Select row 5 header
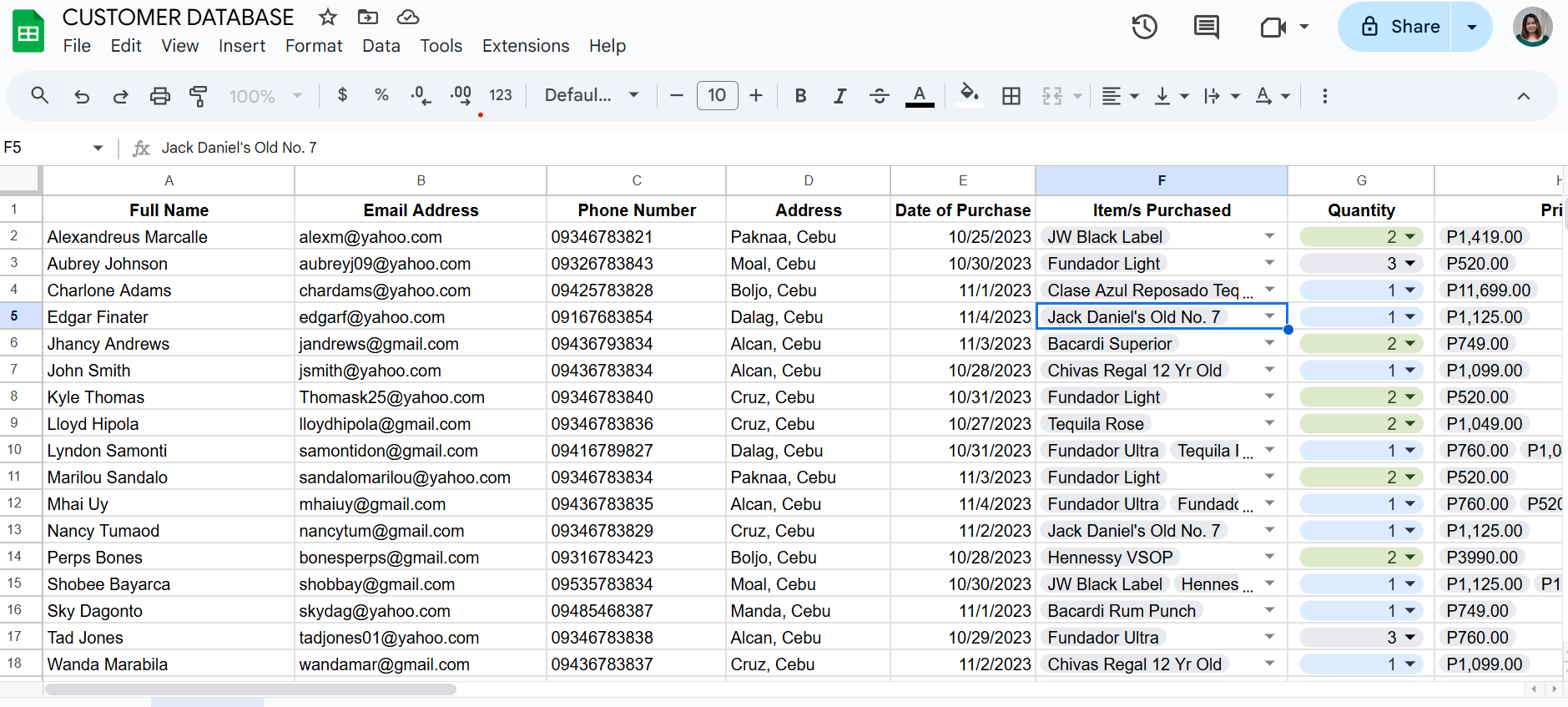 point(14,316)
